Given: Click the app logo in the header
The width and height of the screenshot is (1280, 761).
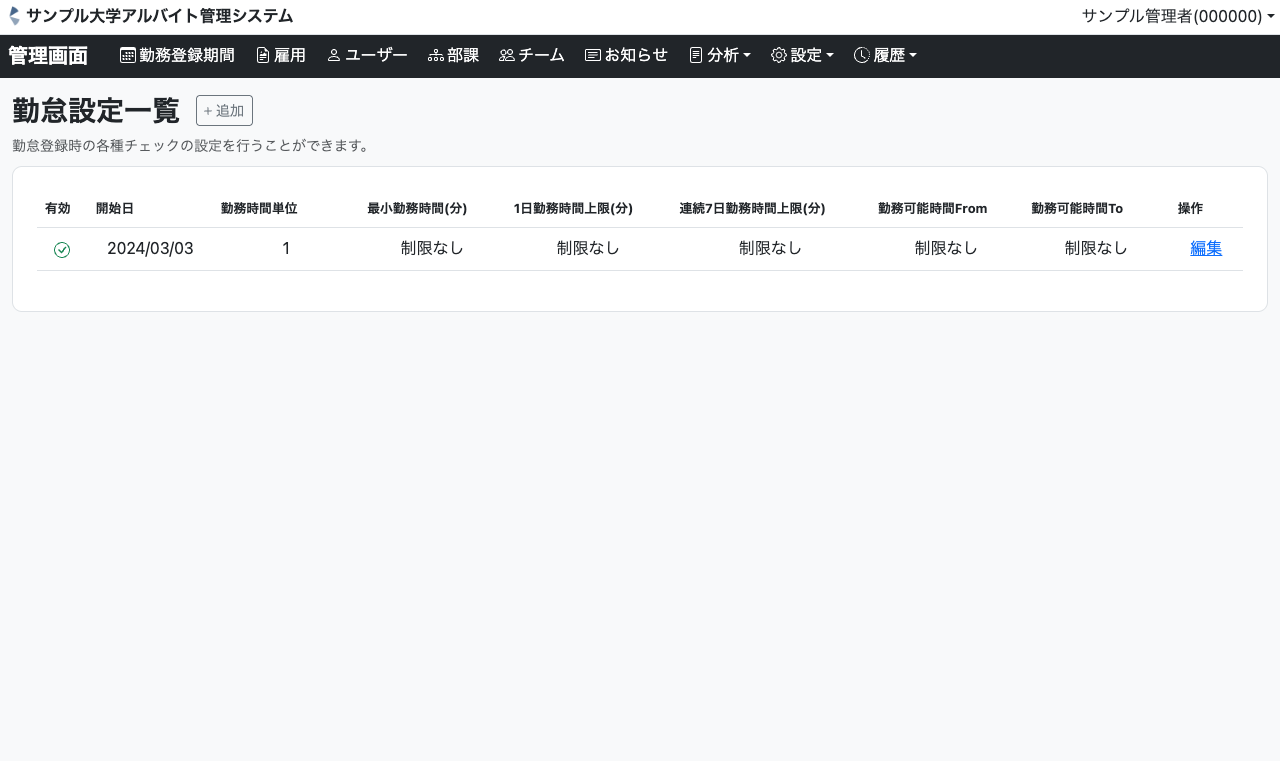Looking at the screenshot, I should click(14, 16).
